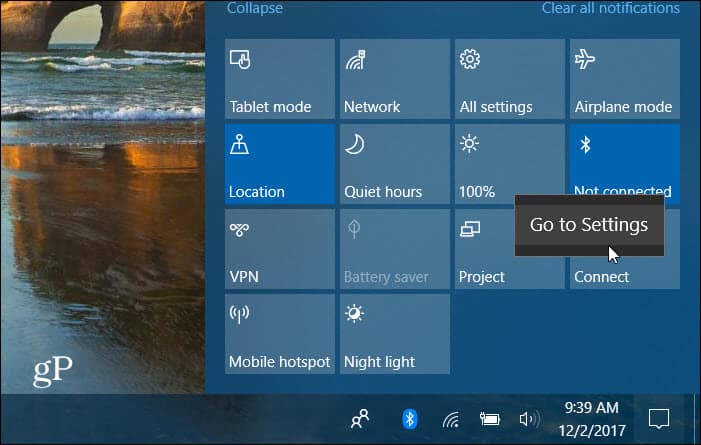Open the Wi-Fi network tray icon
This screenshot has width=701, height=445.
(451, 420)
